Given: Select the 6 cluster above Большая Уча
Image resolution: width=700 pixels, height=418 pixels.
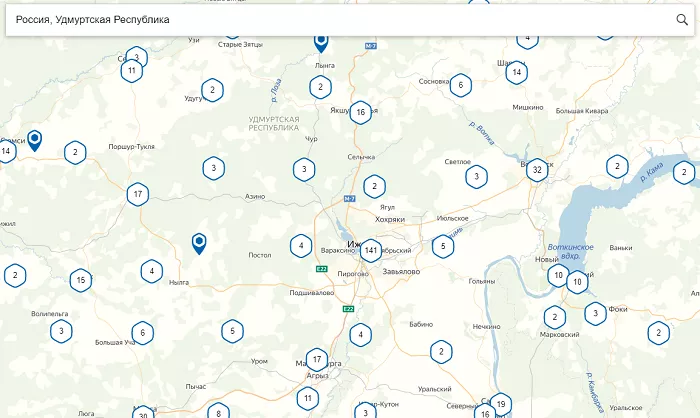Looking at the screenshot, I should tap(143, 333).
